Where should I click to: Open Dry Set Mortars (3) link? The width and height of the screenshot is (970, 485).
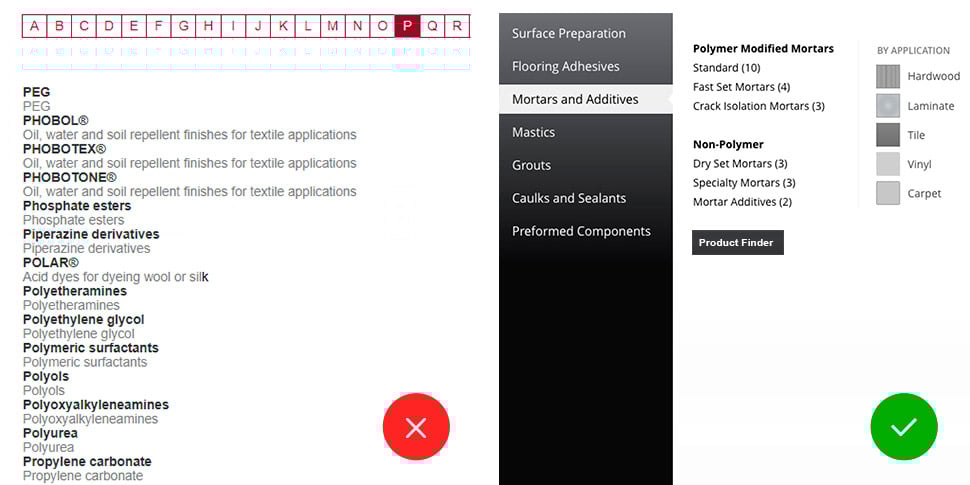[x=740, y=164]
